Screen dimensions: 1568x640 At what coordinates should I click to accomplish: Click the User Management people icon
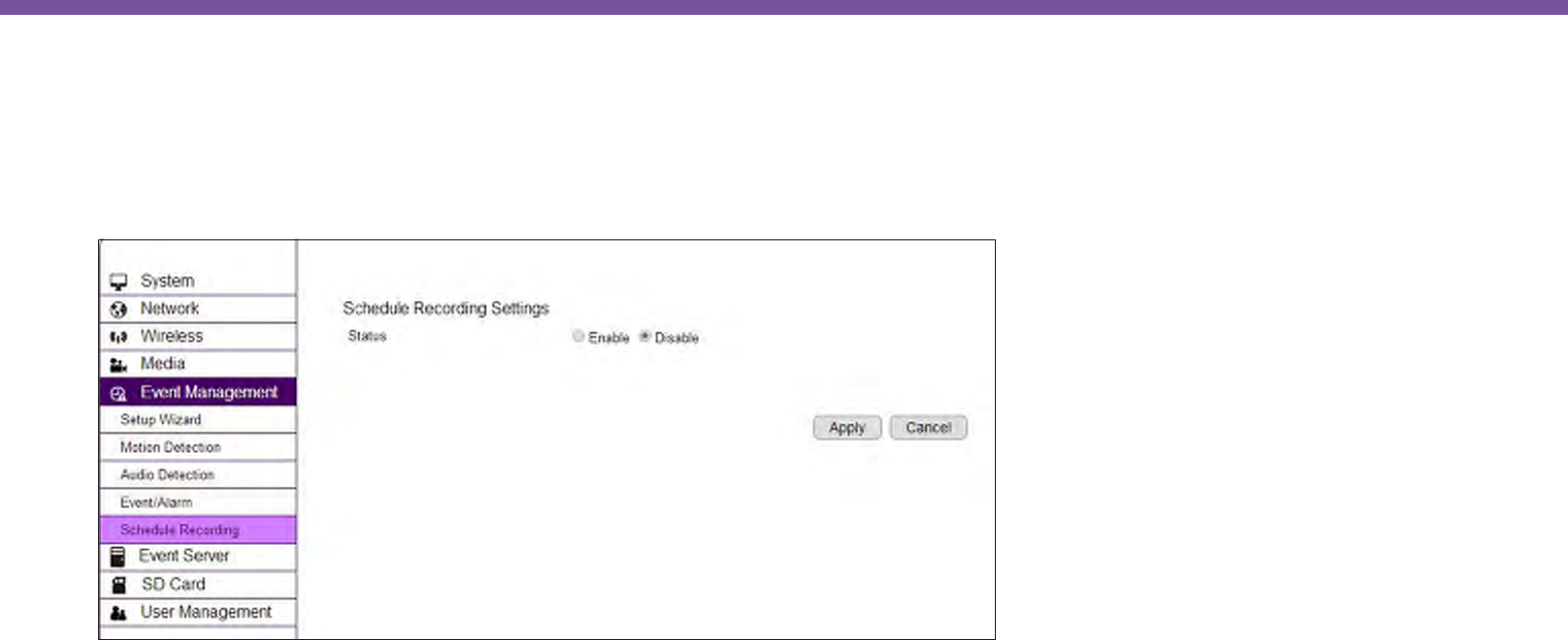click(x=119, y=613)
